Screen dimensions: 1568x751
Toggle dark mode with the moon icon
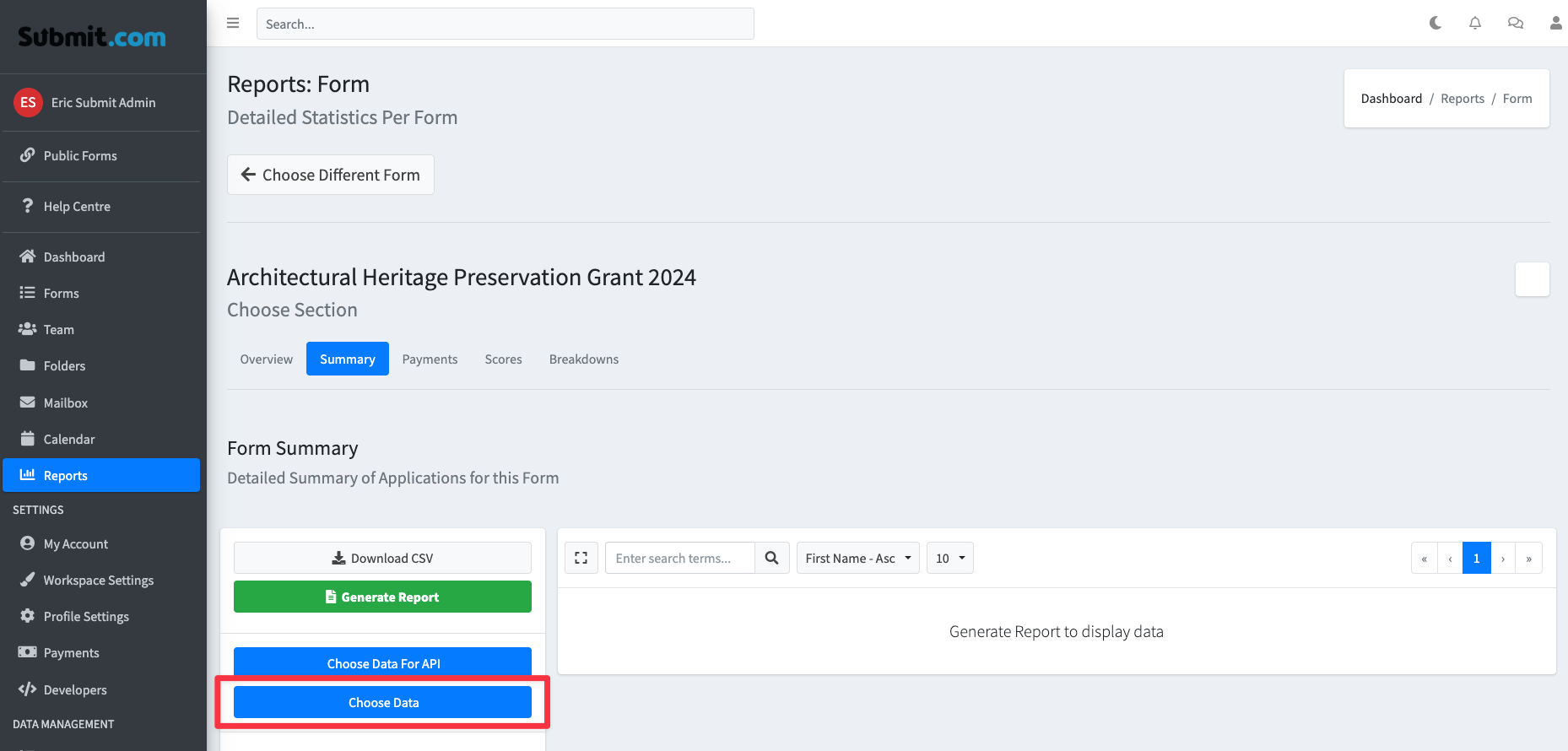coord(1435,24)
